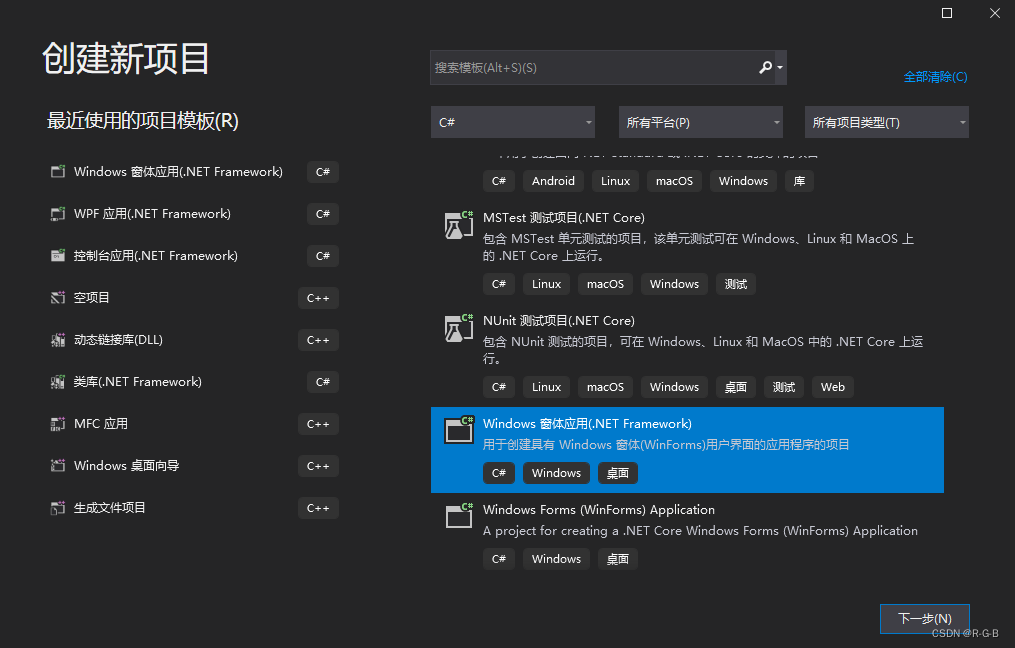The image size is (1015, 648).
Task: Click the C# badge beside WPF 应用
Action: click(322, 214)
